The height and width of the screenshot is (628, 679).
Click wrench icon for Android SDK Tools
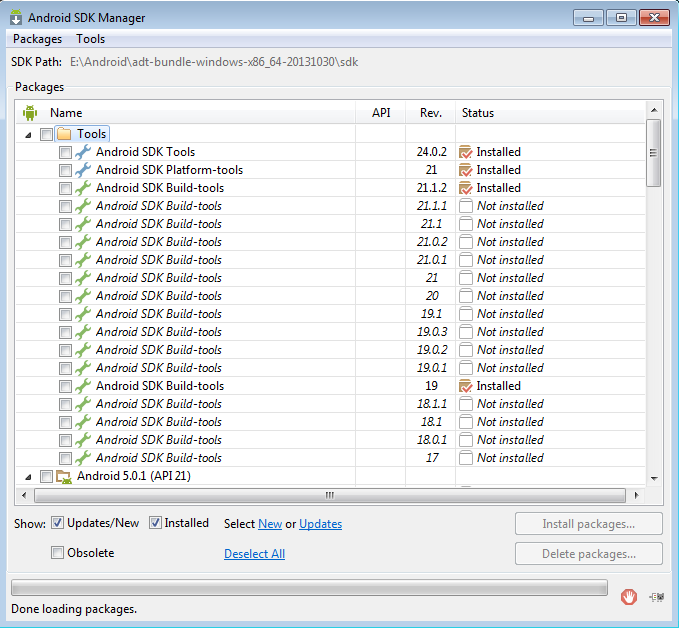83,152
